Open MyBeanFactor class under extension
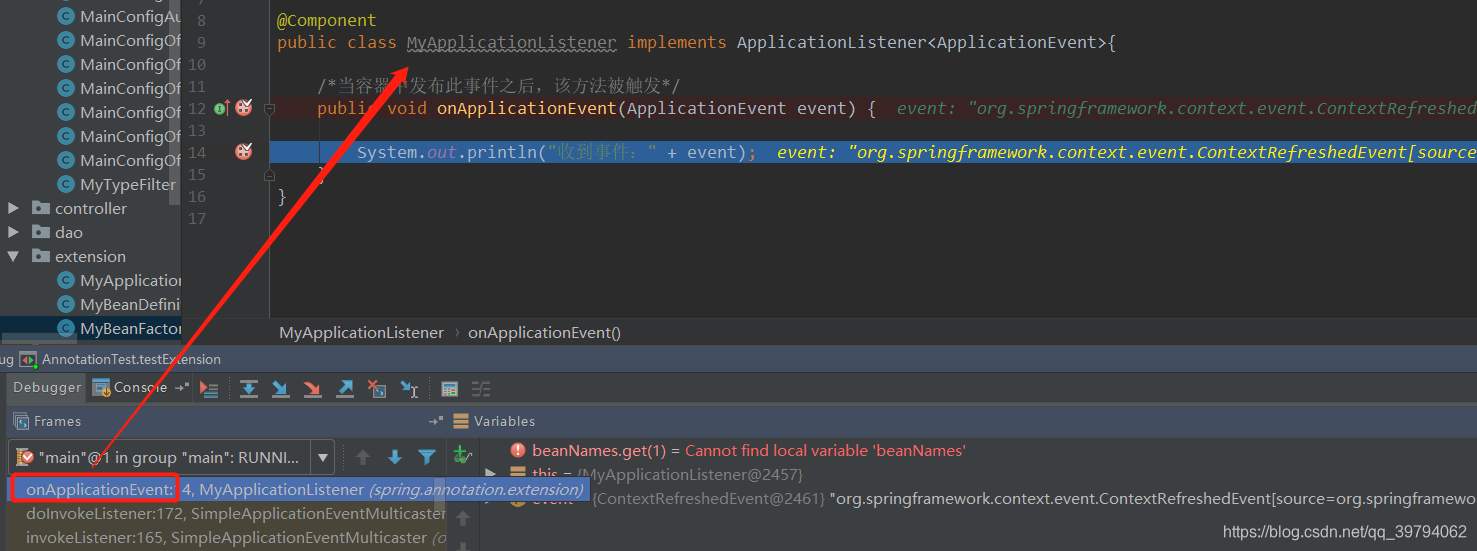The width and height of the screenshot is (1477, 551). point(131,328)
